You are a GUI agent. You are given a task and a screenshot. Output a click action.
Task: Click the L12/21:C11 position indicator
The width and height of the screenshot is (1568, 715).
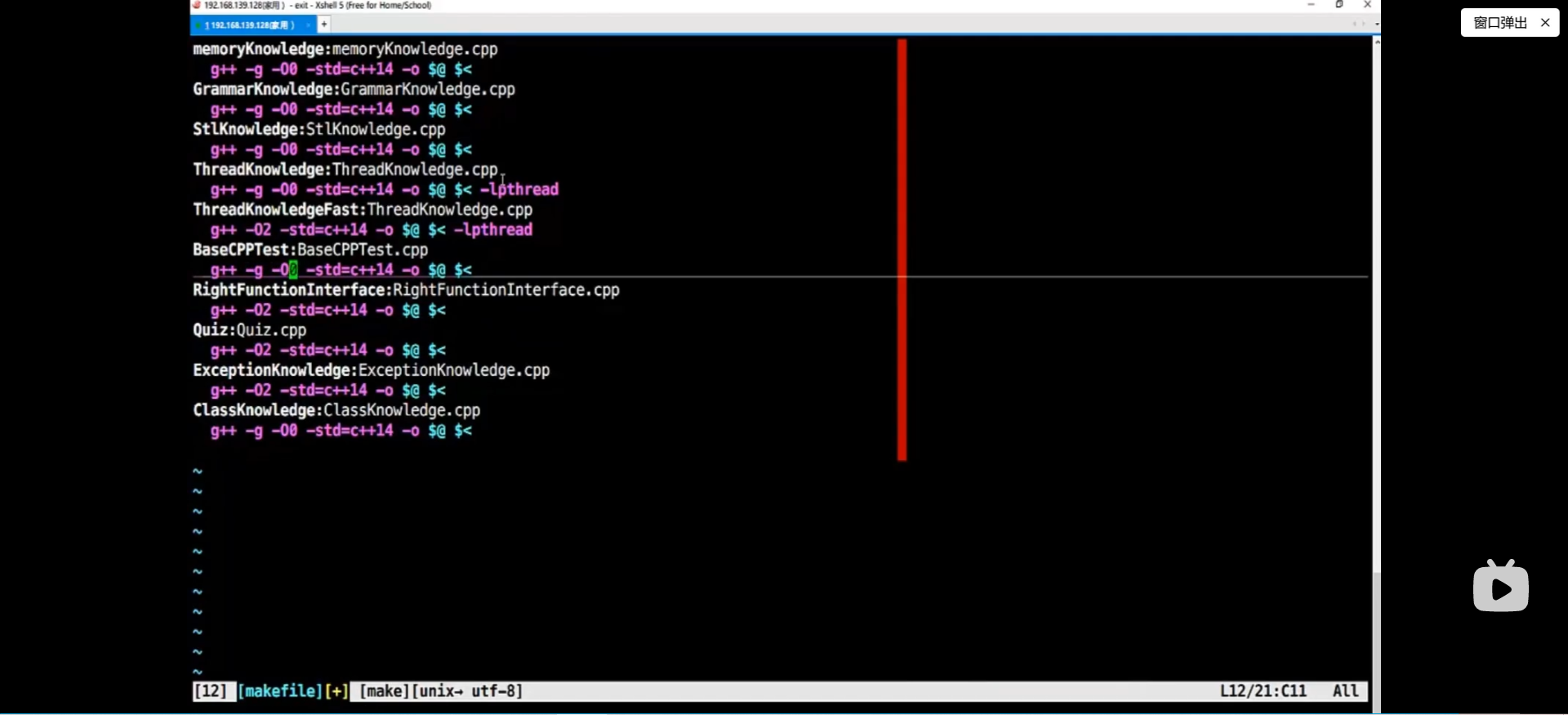pyautogui.click(x=1263, y=691)
